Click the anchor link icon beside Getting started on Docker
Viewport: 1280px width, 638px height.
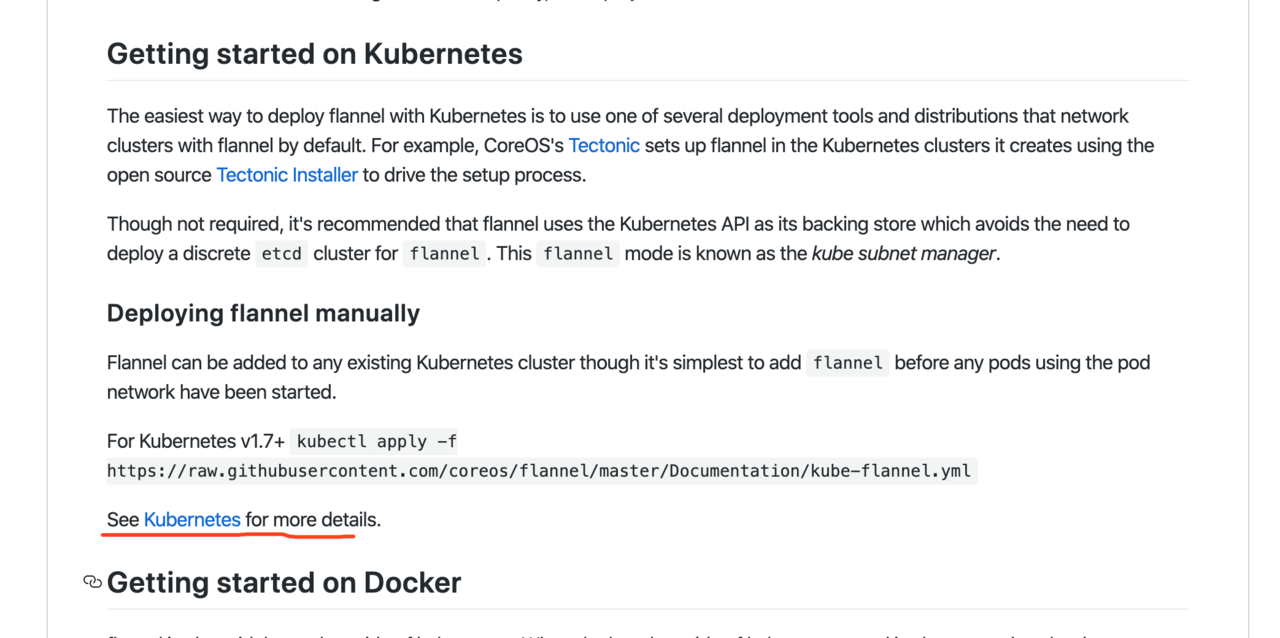(x=92, y=582)
